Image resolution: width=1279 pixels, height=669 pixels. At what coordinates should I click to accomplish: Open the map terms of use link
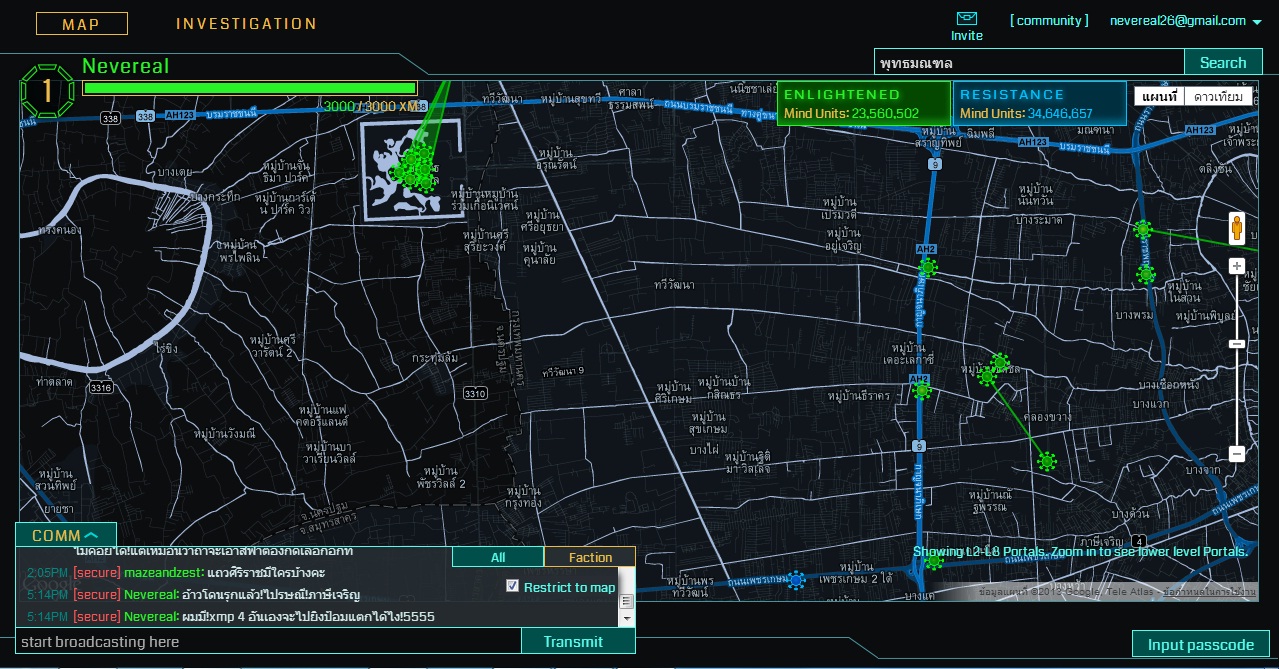pyautogui.click(x=1211, y=592)
